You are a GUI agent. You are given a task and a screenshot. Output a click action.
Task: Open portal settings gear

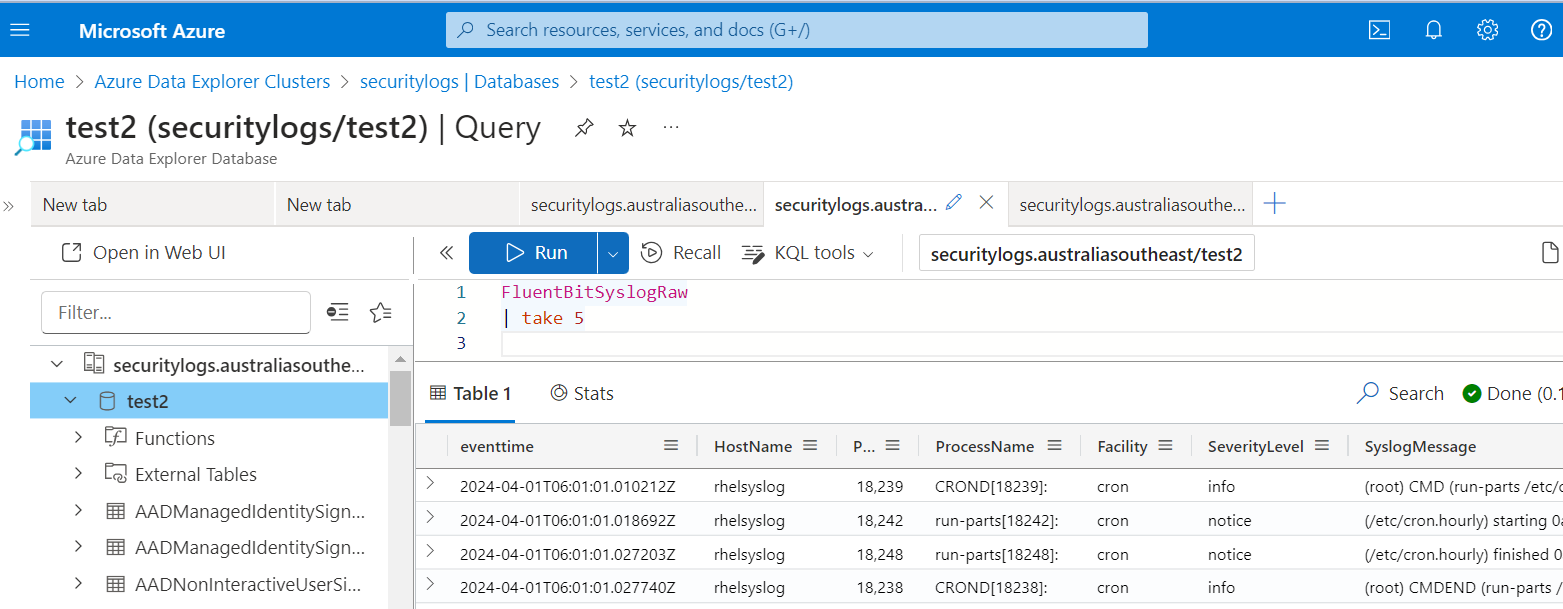point(1487,30)
